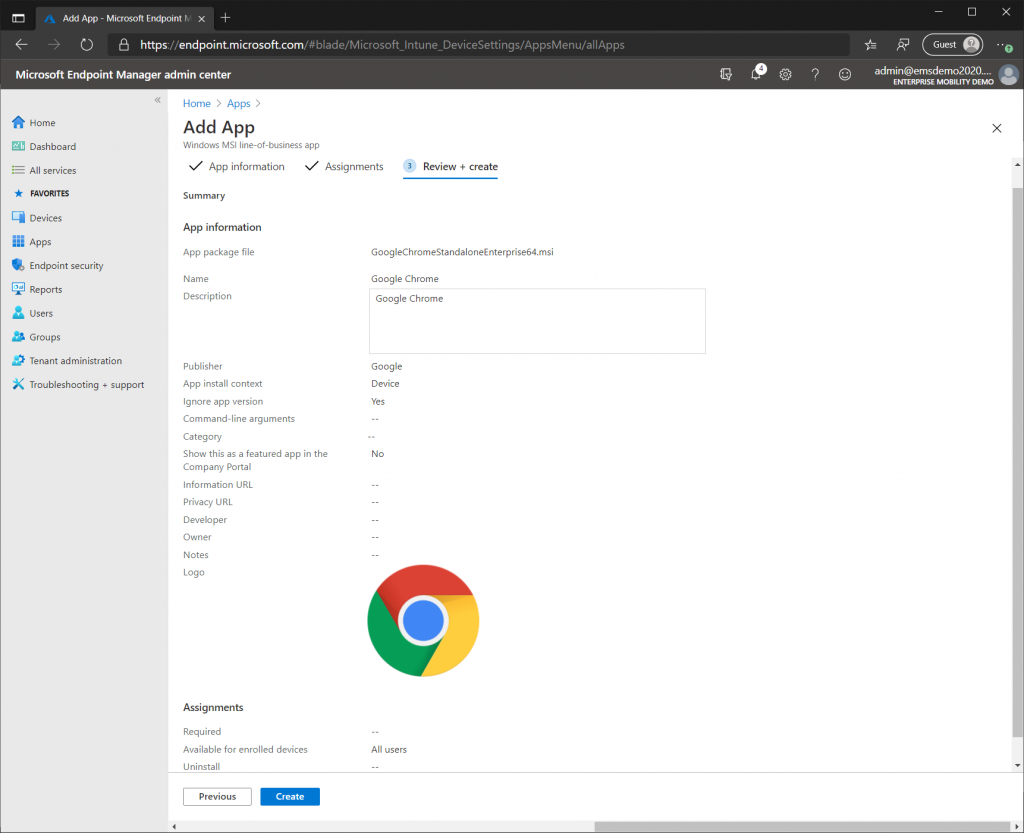Click the vertical scrollbar down arrow
This screenshot has width=1024, height=833.
1017,764
